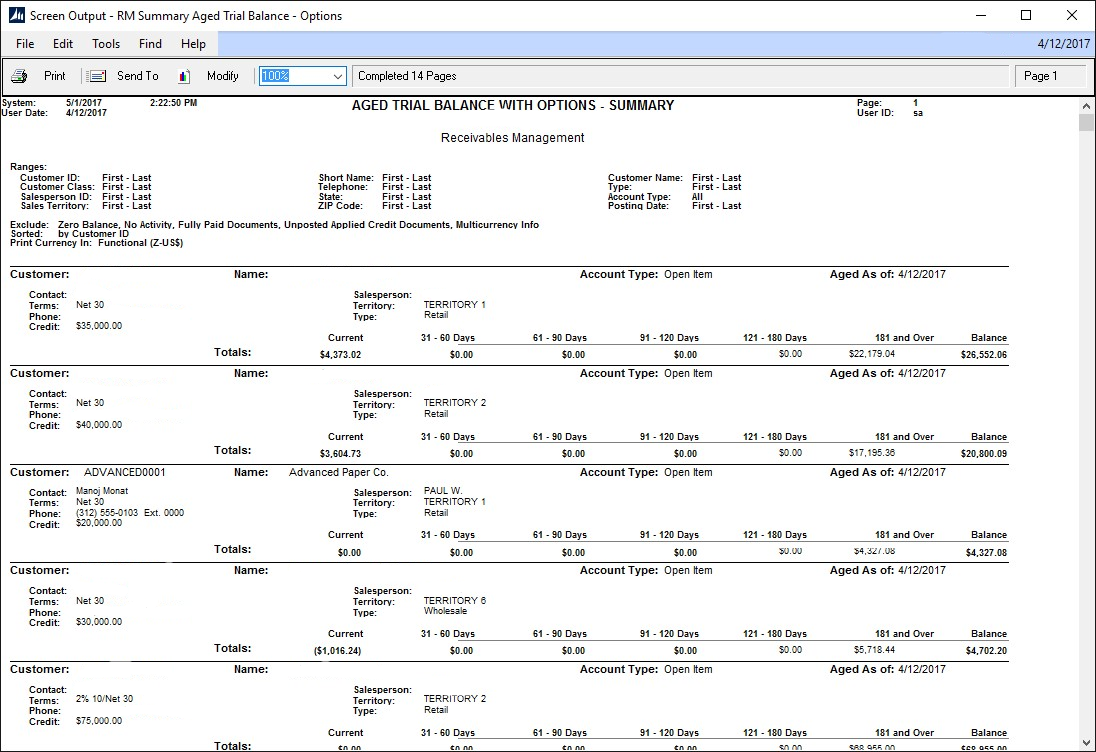Viewport: 1096px width, 752px height.
Task: Open the zoom percentage dropdown
Action: click(x=337, y=75)
